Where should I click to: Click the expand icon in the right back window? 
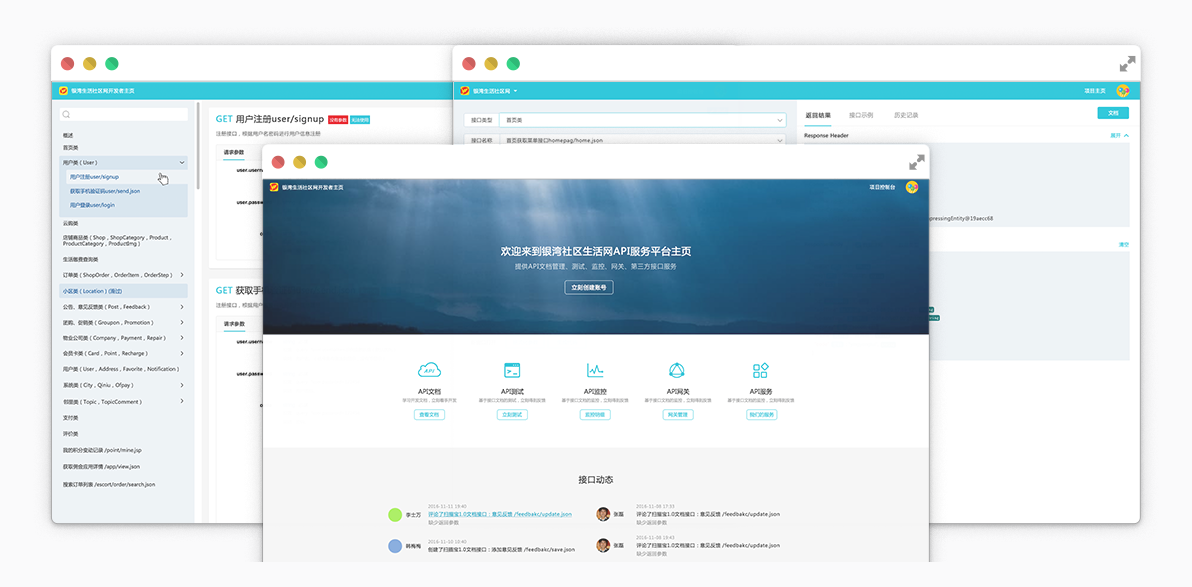tap(1127, 64)
